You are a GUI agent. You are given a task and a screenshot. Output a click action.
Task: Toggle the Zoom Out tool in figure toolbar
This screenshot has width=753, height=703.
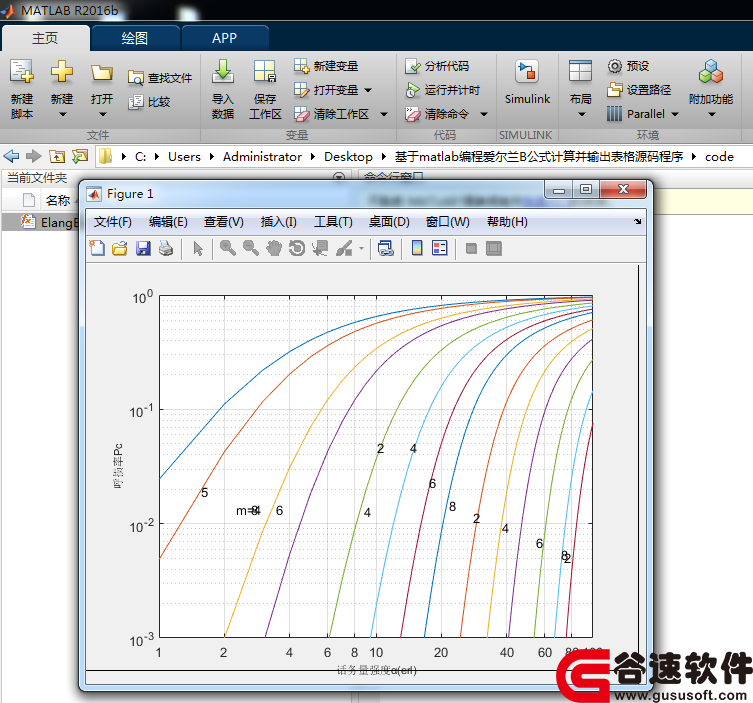tap(251, 248)
